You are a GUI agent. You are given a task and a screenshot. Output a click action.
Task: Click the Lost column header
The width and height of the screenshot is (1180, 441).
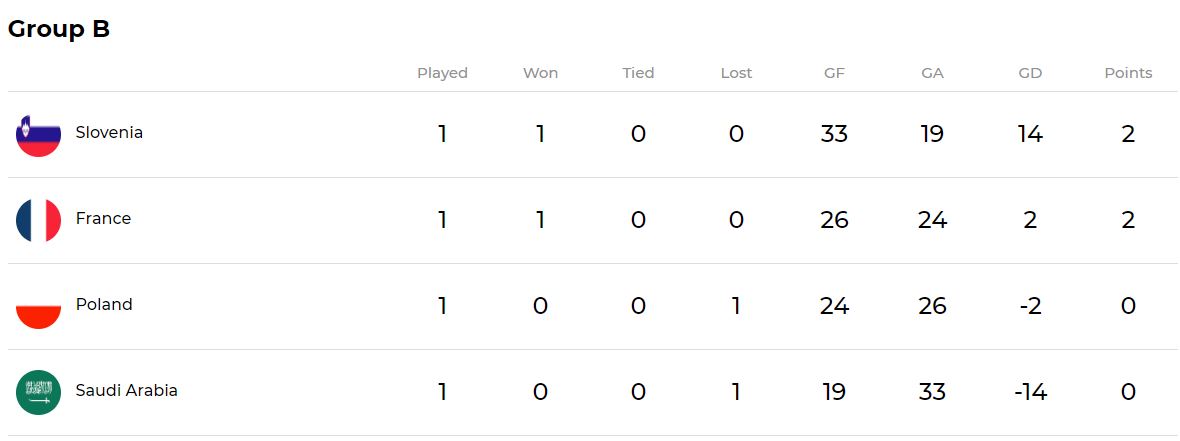coord(736,73)
